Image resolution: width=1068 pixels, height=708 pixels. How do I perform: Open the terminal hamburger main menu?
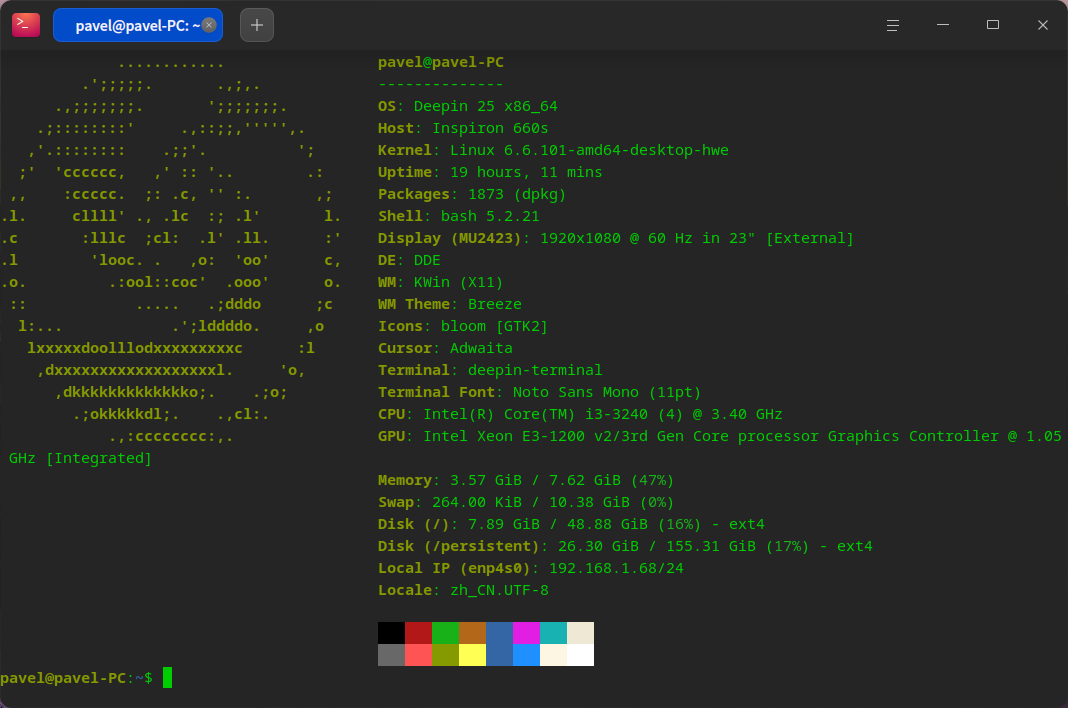coord(893,25)
